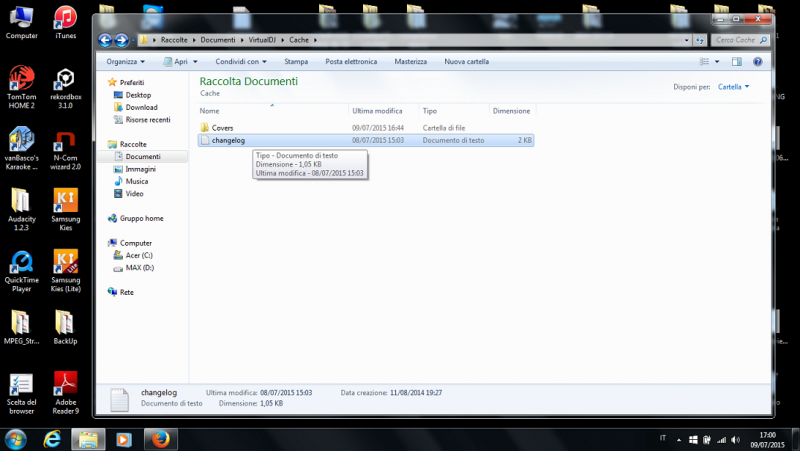Select the Samsung Kies (Lite) icon

tap(65, 271)
